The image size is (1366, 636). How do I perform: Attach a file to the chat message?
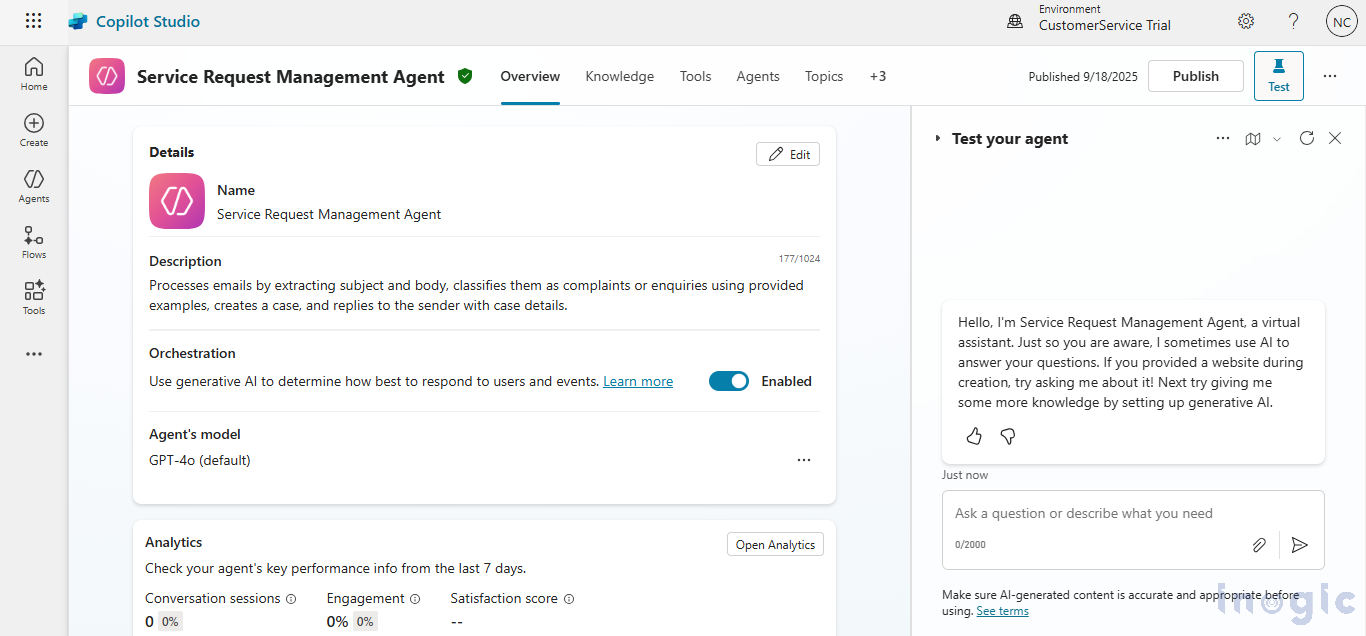click(1259, 545)
